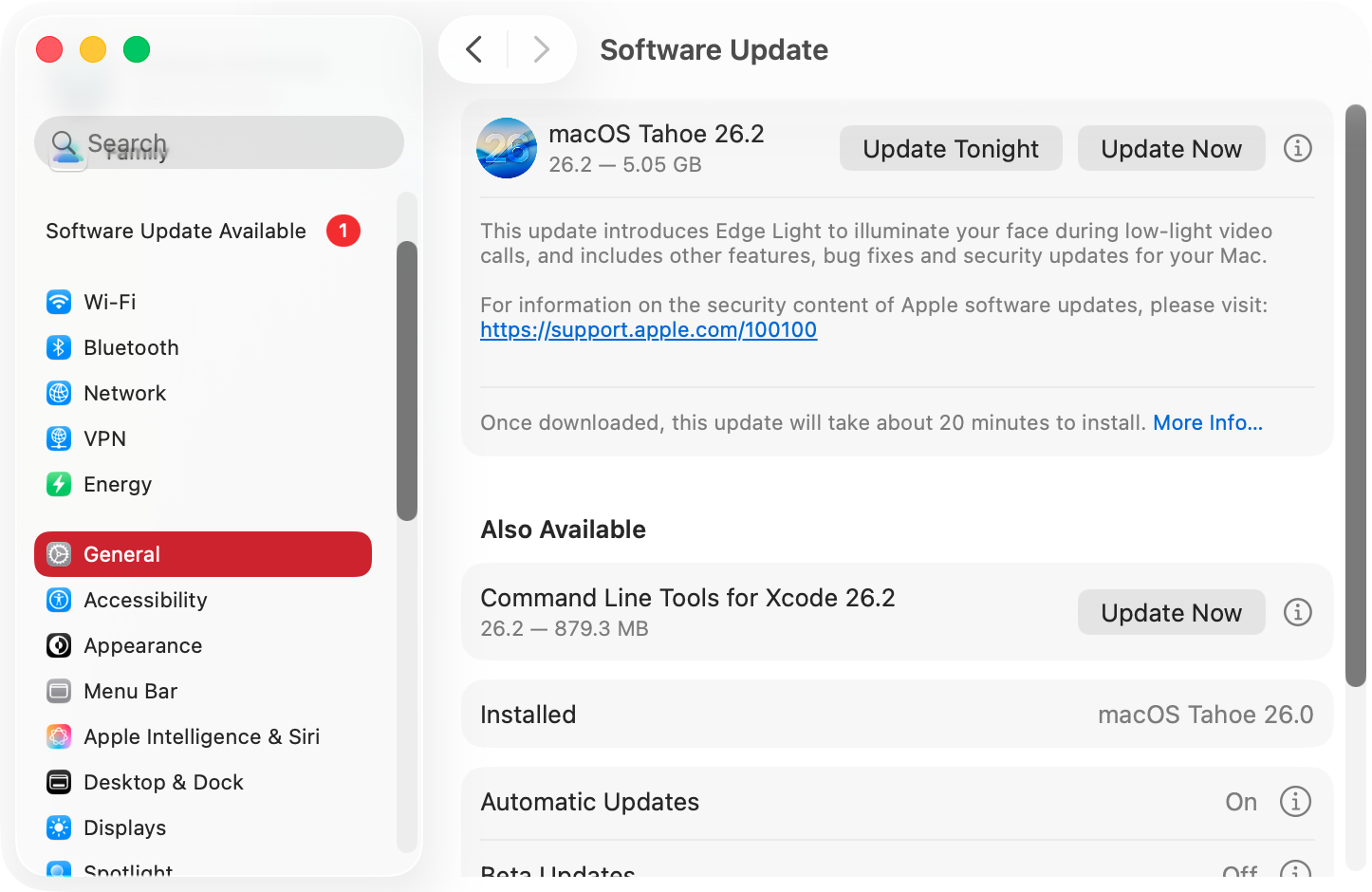Screen dimensions: 1372x892
Task: Click the More Info link about installation
Action: coord(1208,422)
